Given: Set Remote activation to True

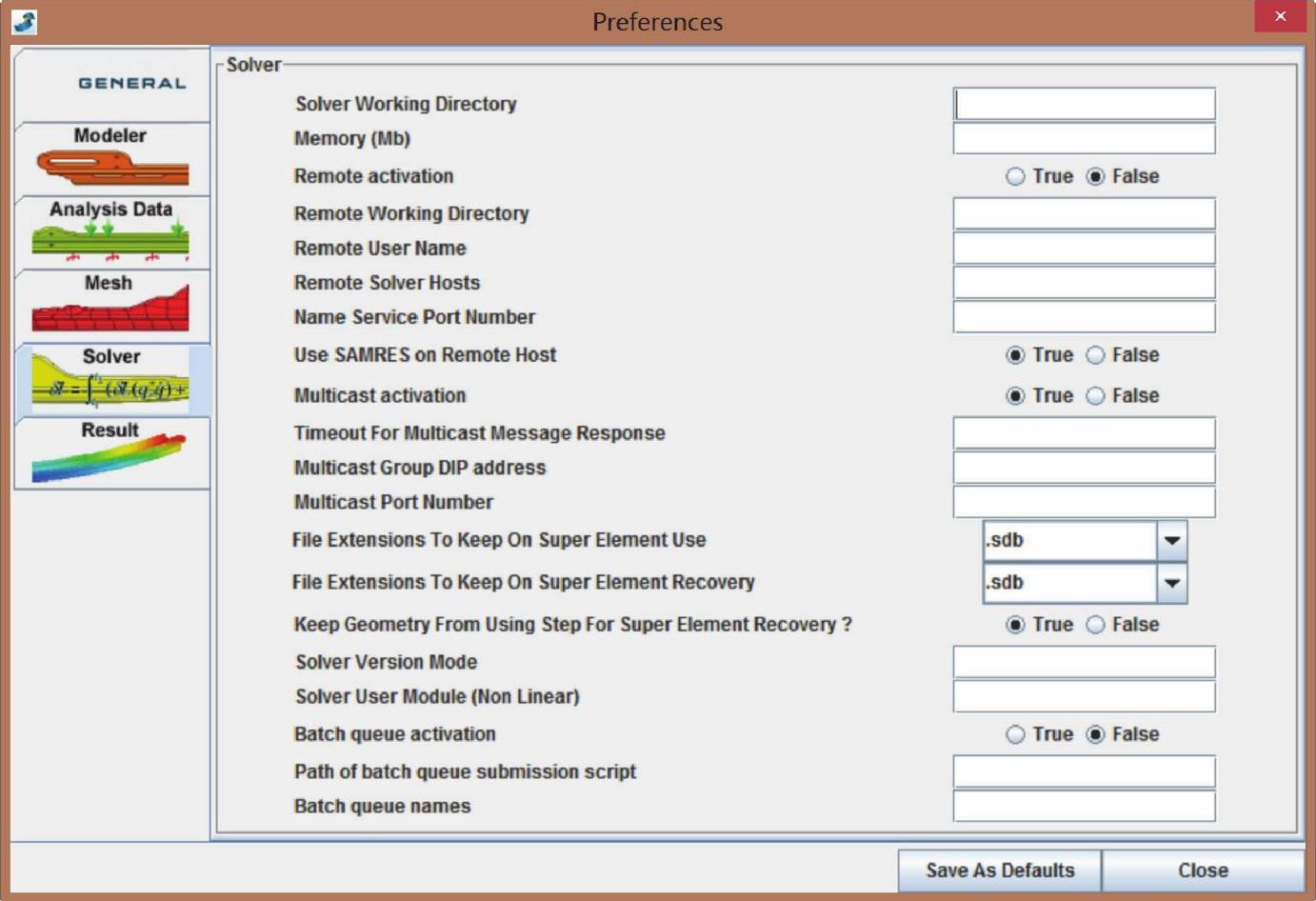Looking at the screenshot, I should 1015,177.
